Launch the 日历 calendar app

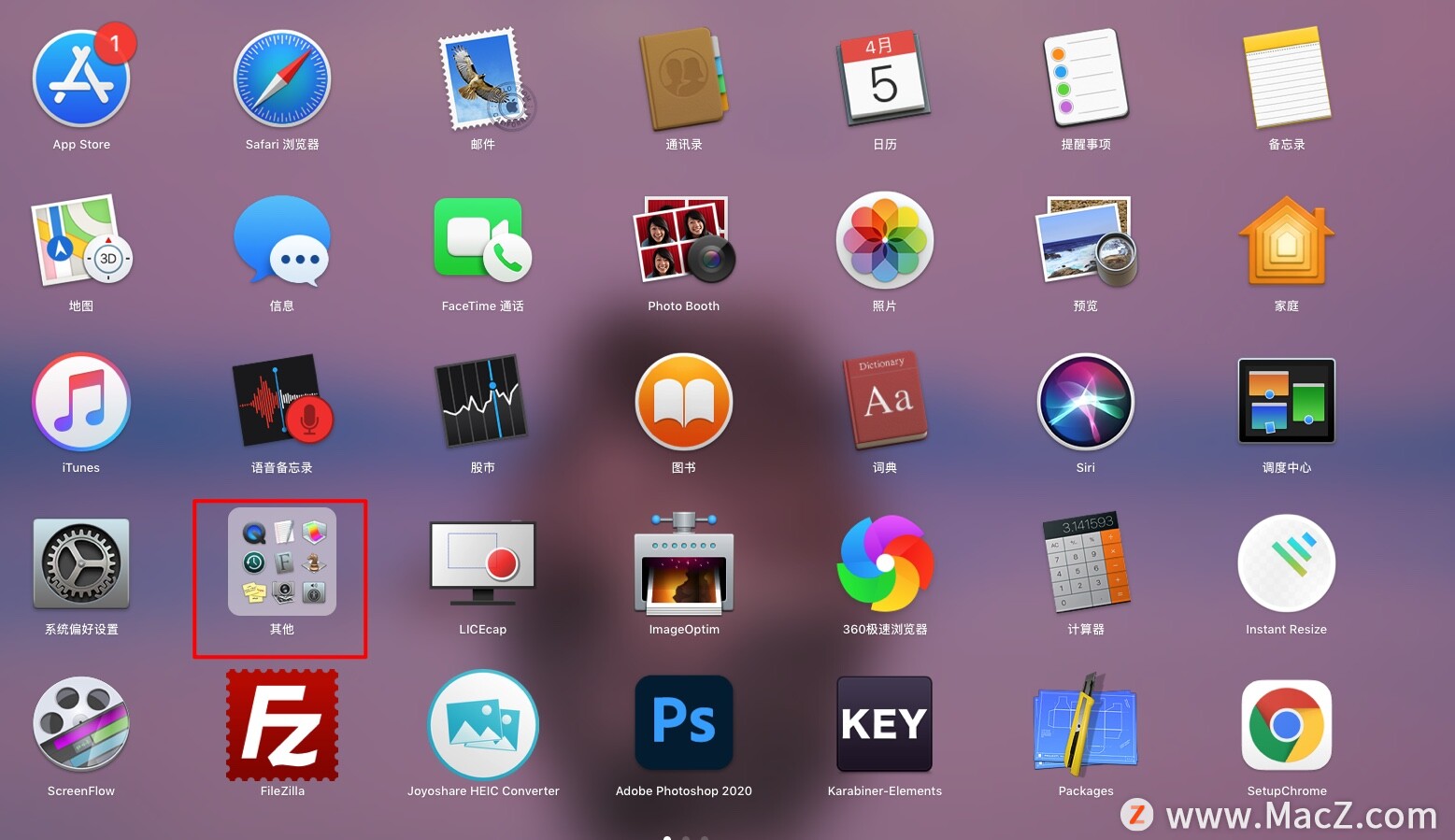coord(884,78)
